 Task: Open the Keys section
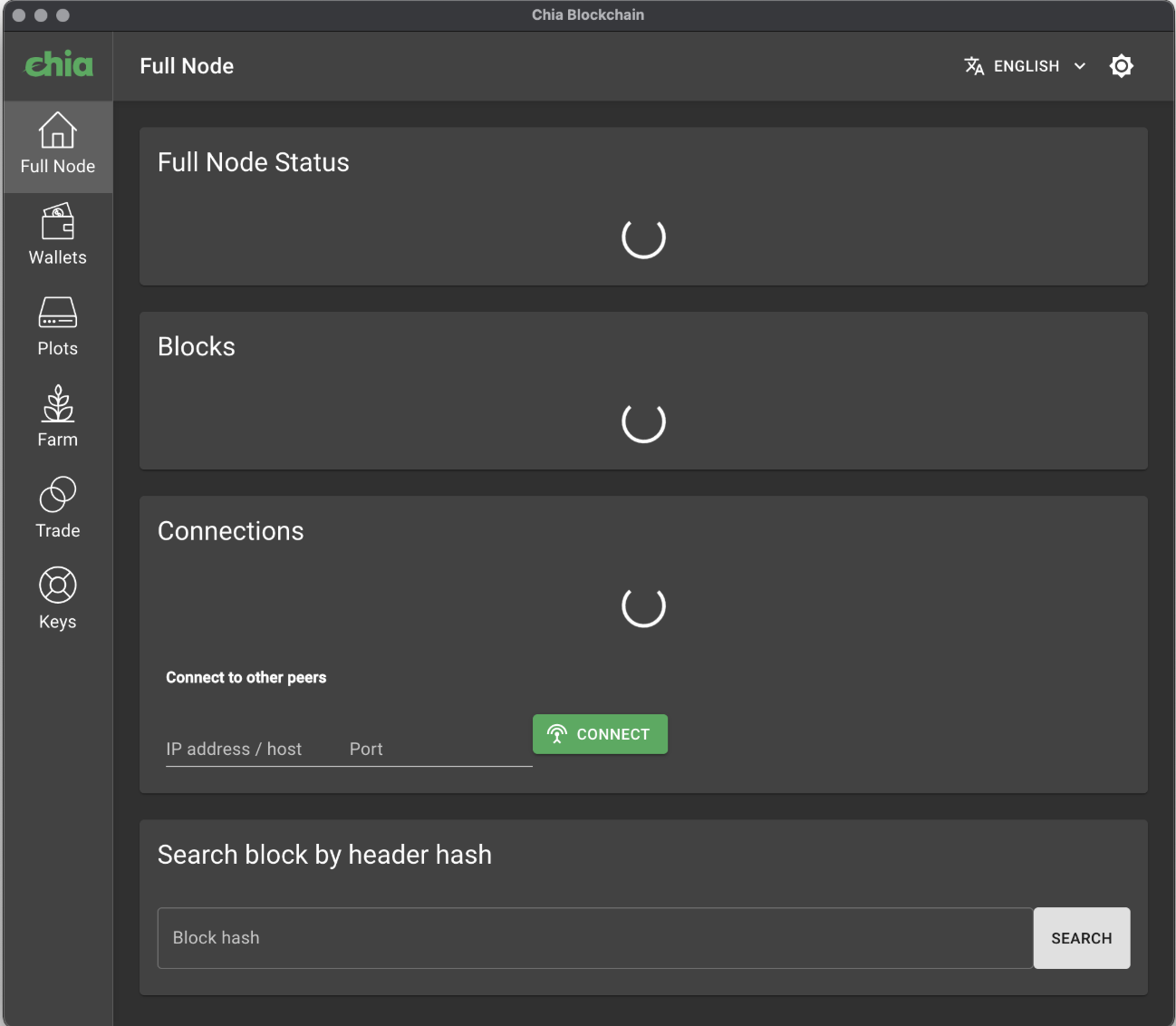click(58, 601)
